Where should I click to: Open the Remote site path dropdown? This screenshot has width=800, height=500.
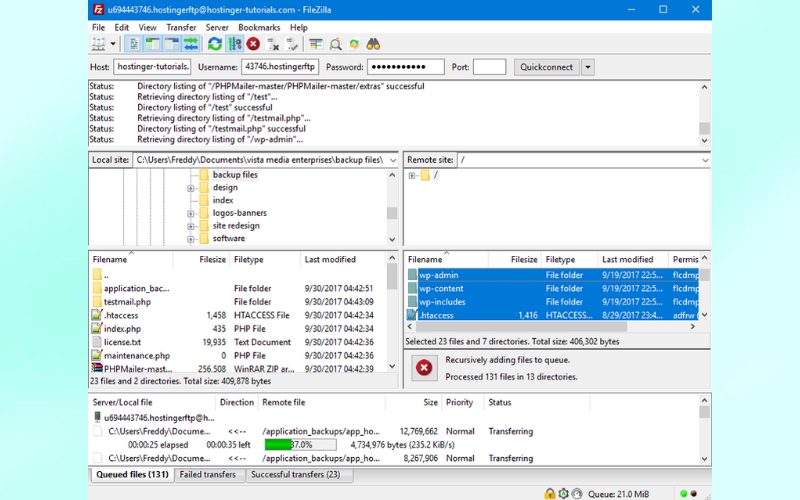[x=705, y=160]
